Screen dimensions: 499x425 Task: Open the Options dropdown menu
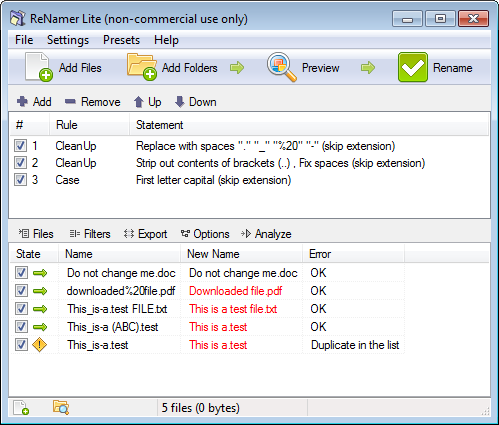coord(205,234)
